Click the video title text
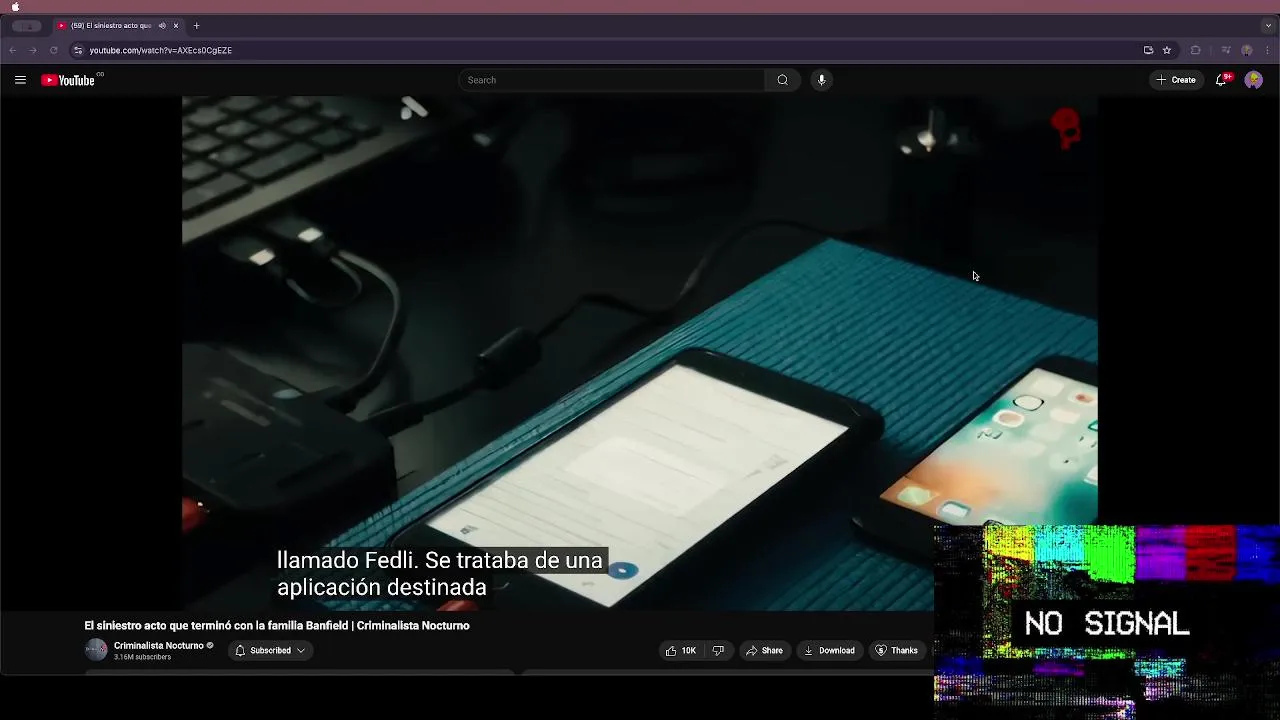This screenshot has width=1280, height=720. (277, 626)
